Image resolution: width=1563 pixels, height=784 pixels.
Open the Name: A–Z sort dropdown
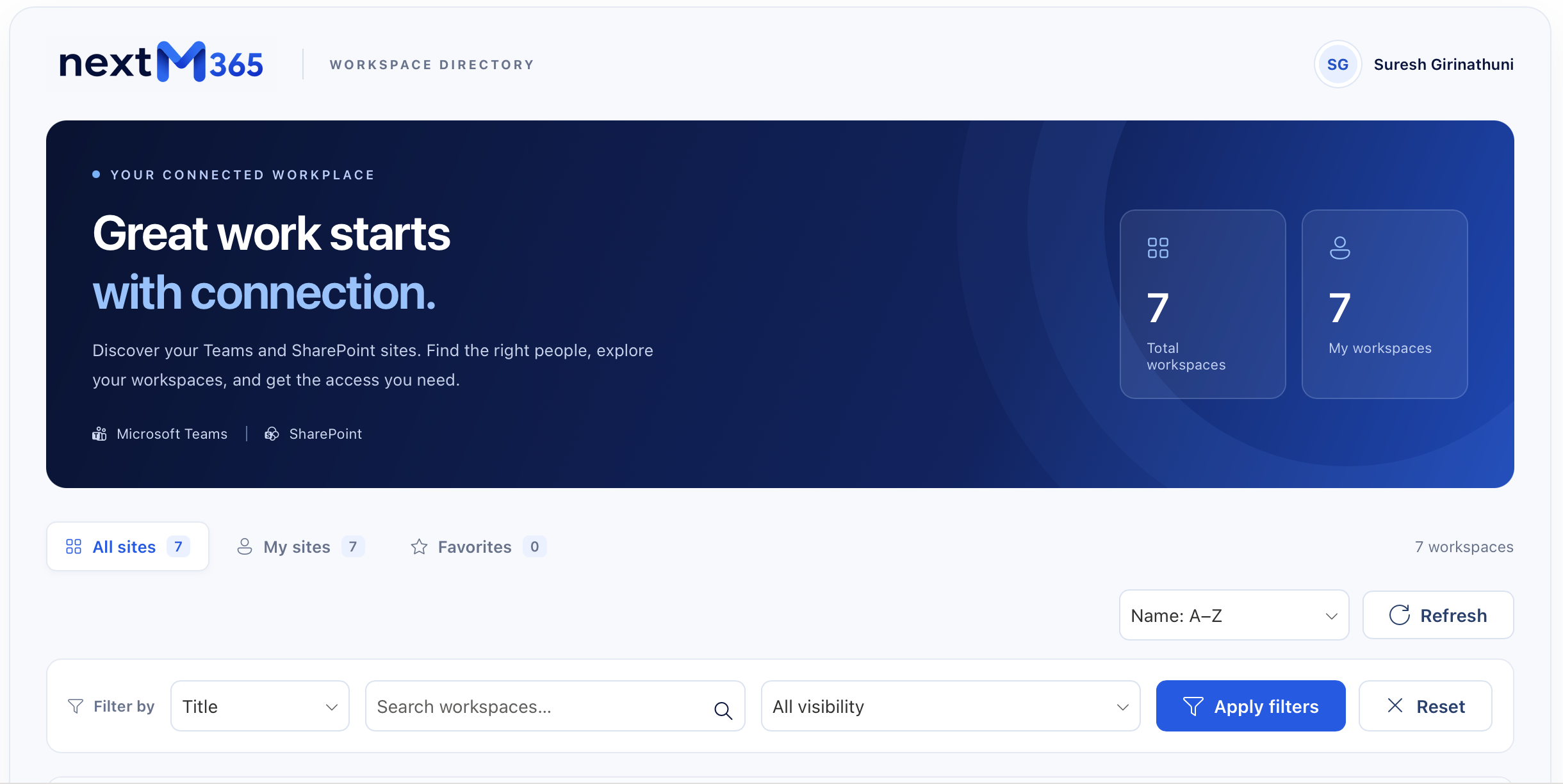pos(1234,615)
